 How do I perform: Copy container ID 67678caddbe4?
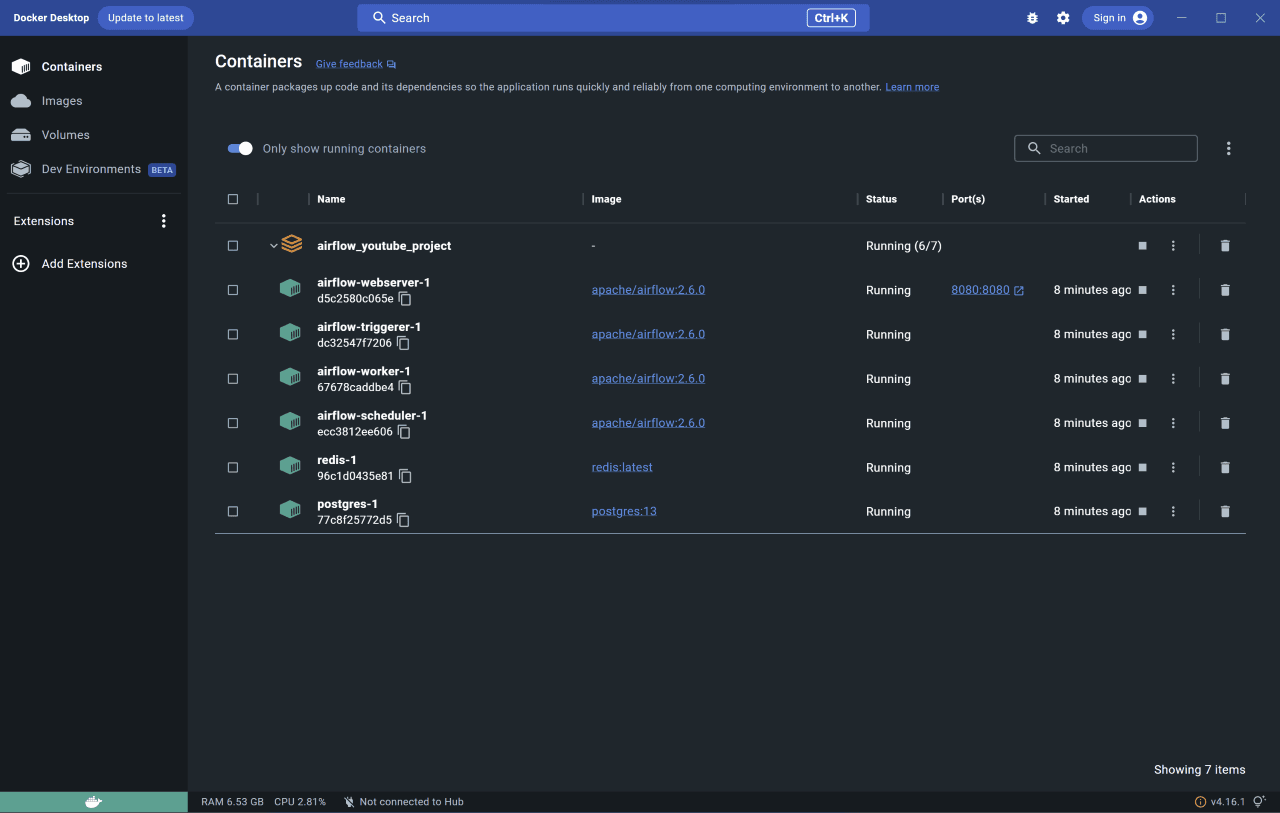(405, 388)
